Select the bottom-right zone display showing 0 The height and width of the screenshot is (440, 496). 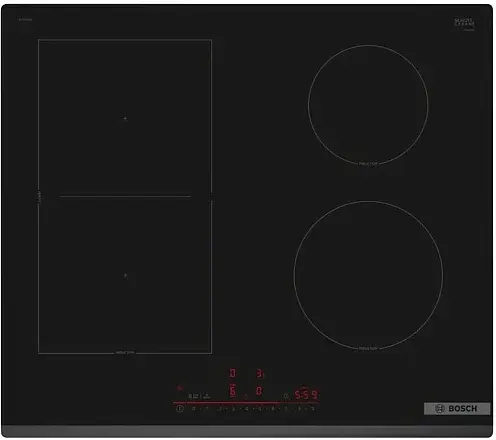click(x=259, y=391)
